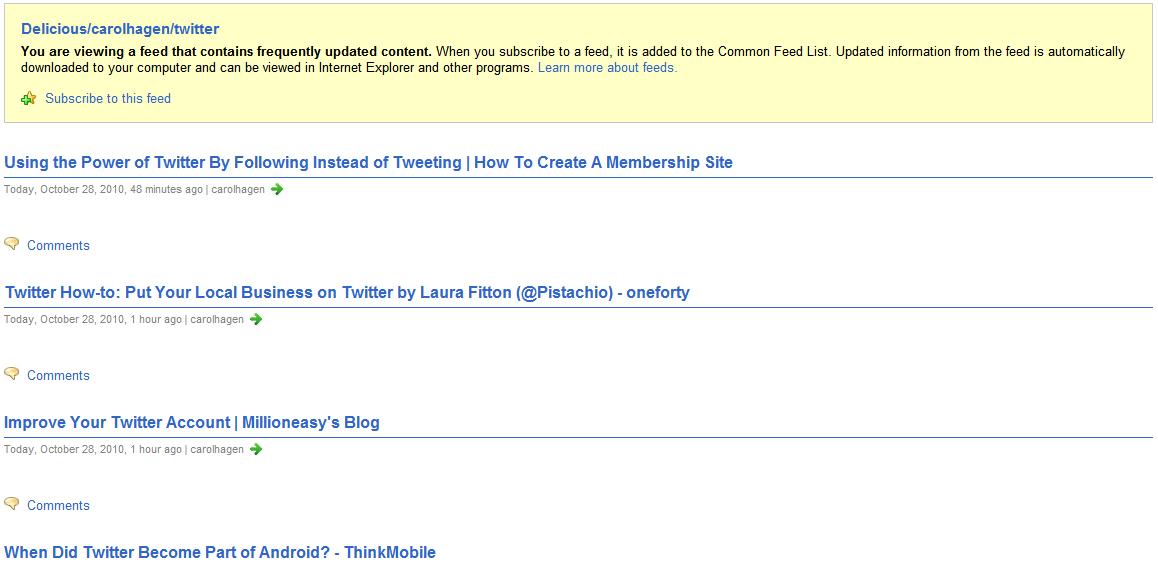View Comments for Millioneasy's Blog post
The width and height of the screenshot is (1158, 562).
pos(58,506)
